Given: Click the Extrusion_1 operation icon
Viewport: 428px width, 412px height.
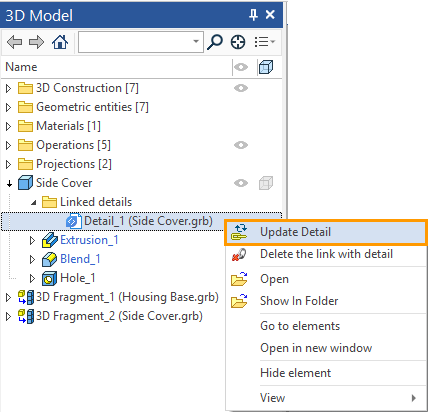Looking at the screenshot, I should tap(50, 240).
